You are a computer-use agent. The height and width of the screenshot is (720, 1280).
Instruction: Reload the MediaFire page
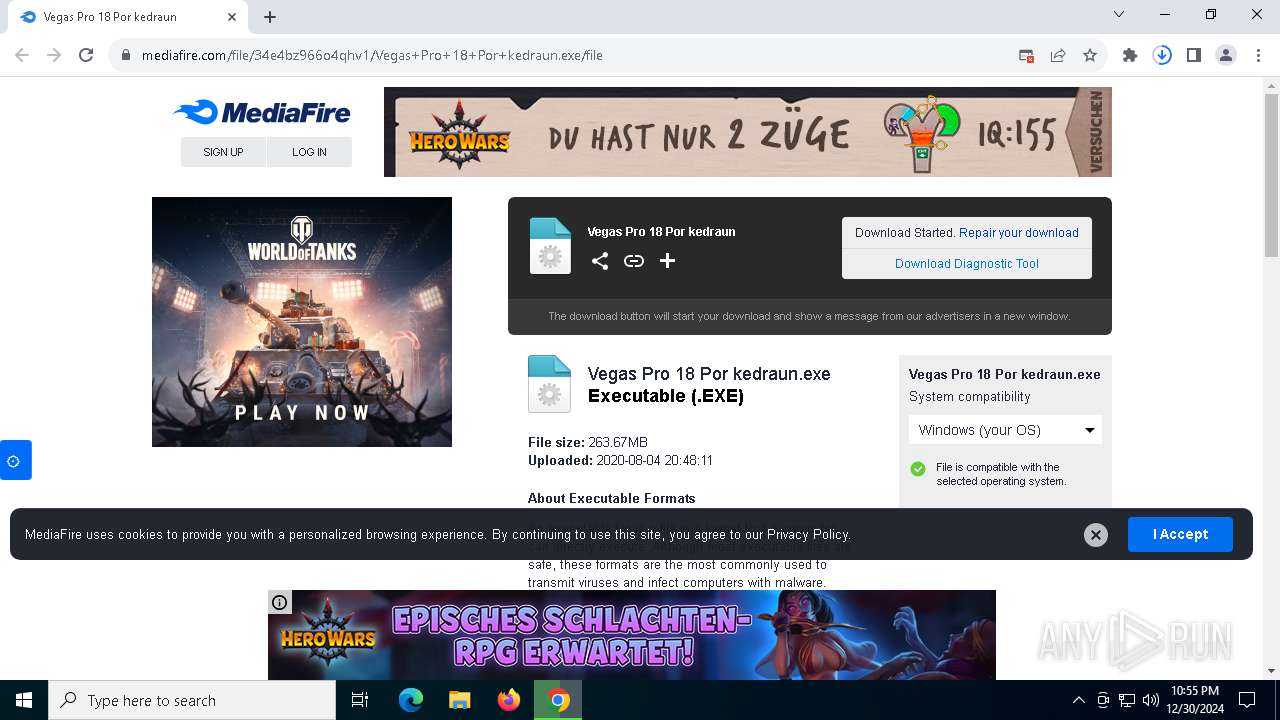coord(86,55)
